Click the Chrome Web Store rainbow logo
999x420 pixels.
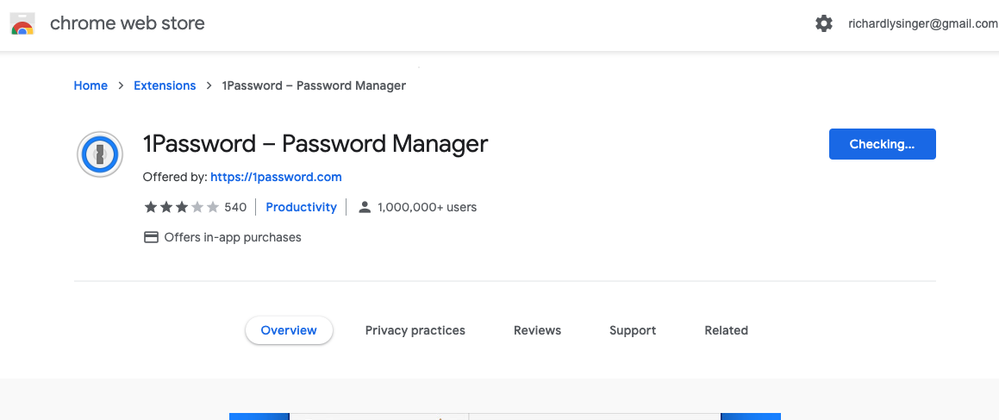[23, 23]
